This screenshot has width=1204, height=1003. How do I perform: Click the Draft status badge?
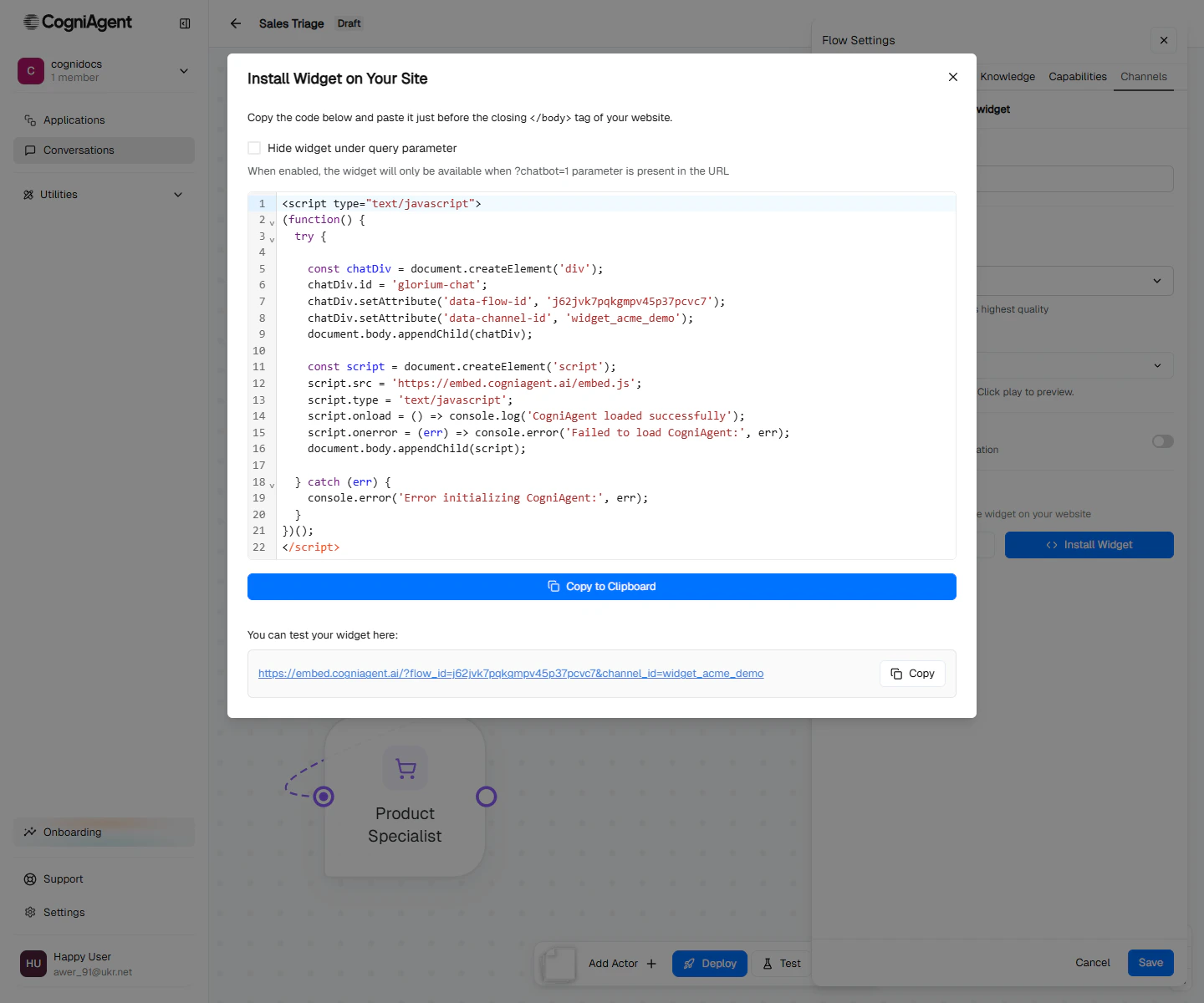(x=349, y=23)
